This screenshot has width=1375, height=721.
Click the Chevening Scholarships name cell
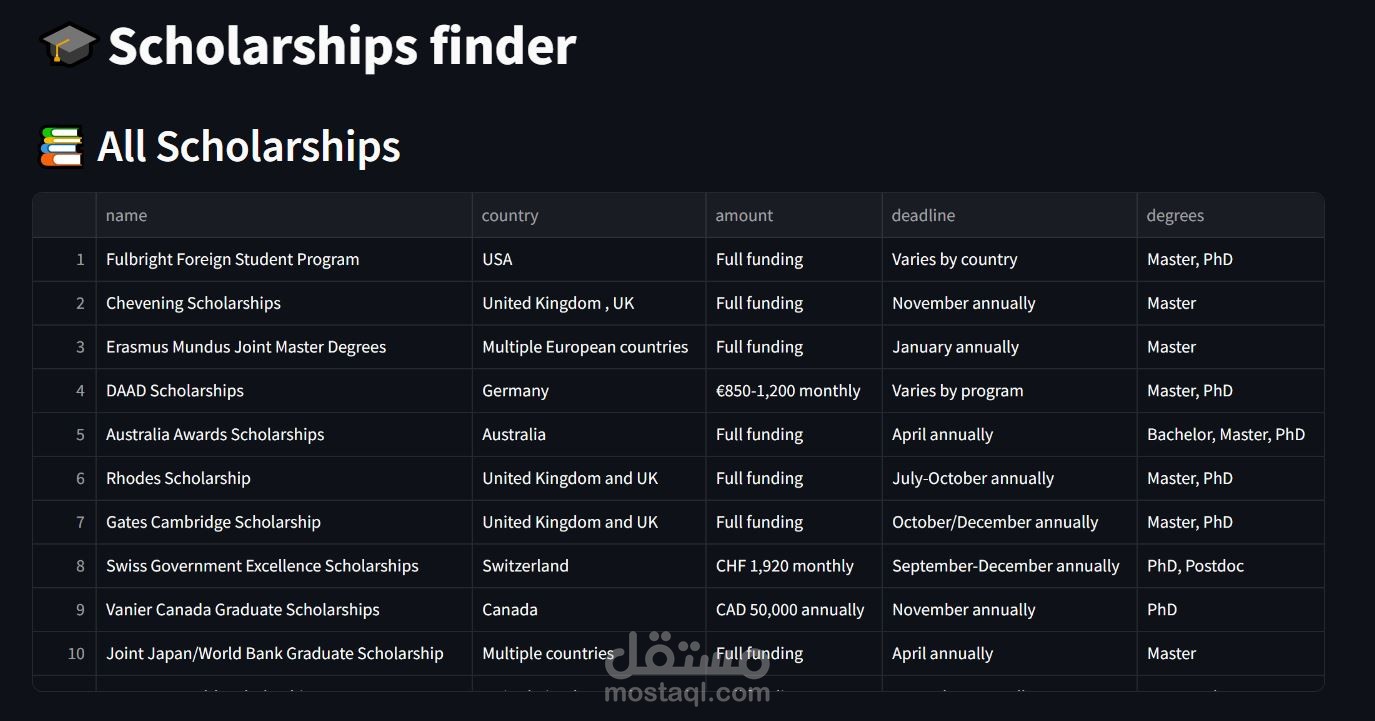click(x=284, y=303)
